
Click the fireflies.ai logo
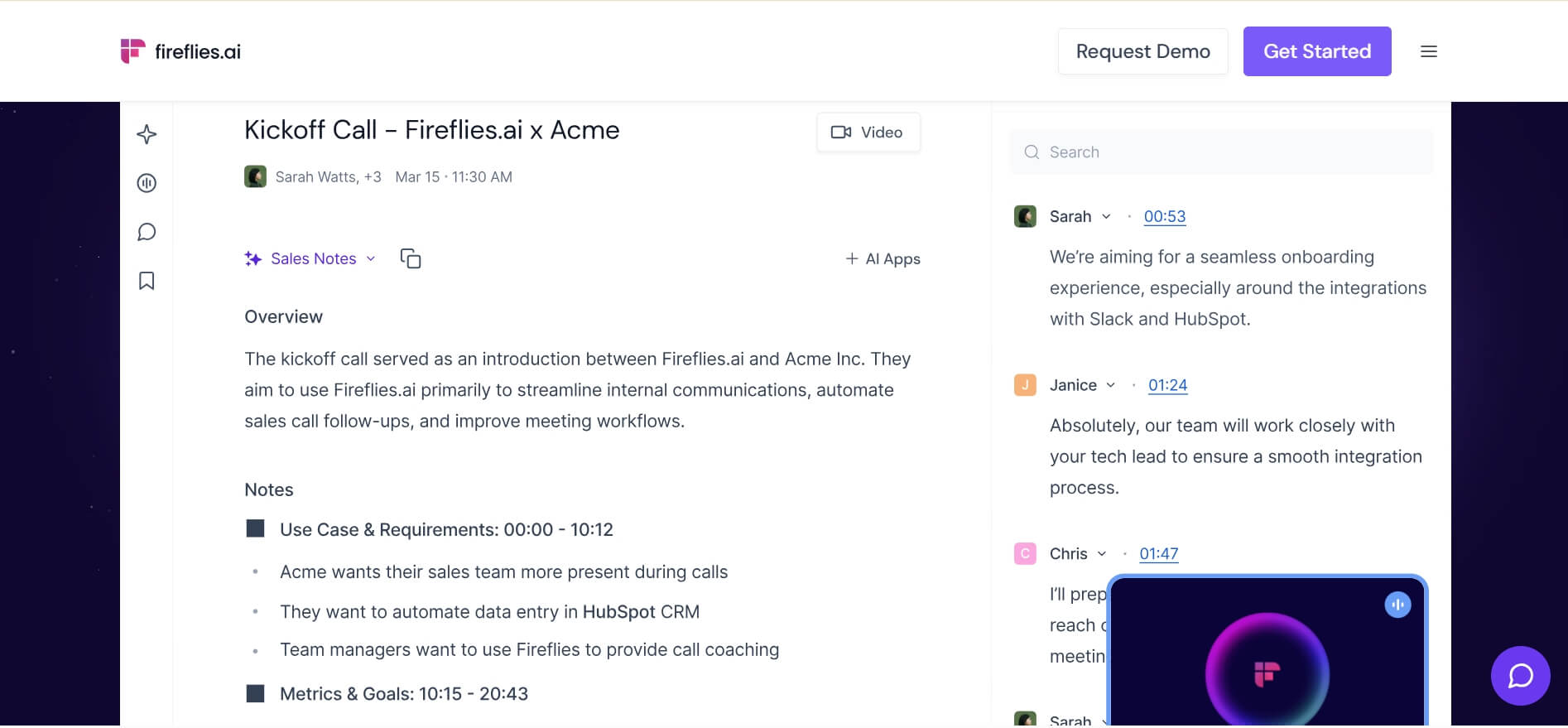(180, 51)
